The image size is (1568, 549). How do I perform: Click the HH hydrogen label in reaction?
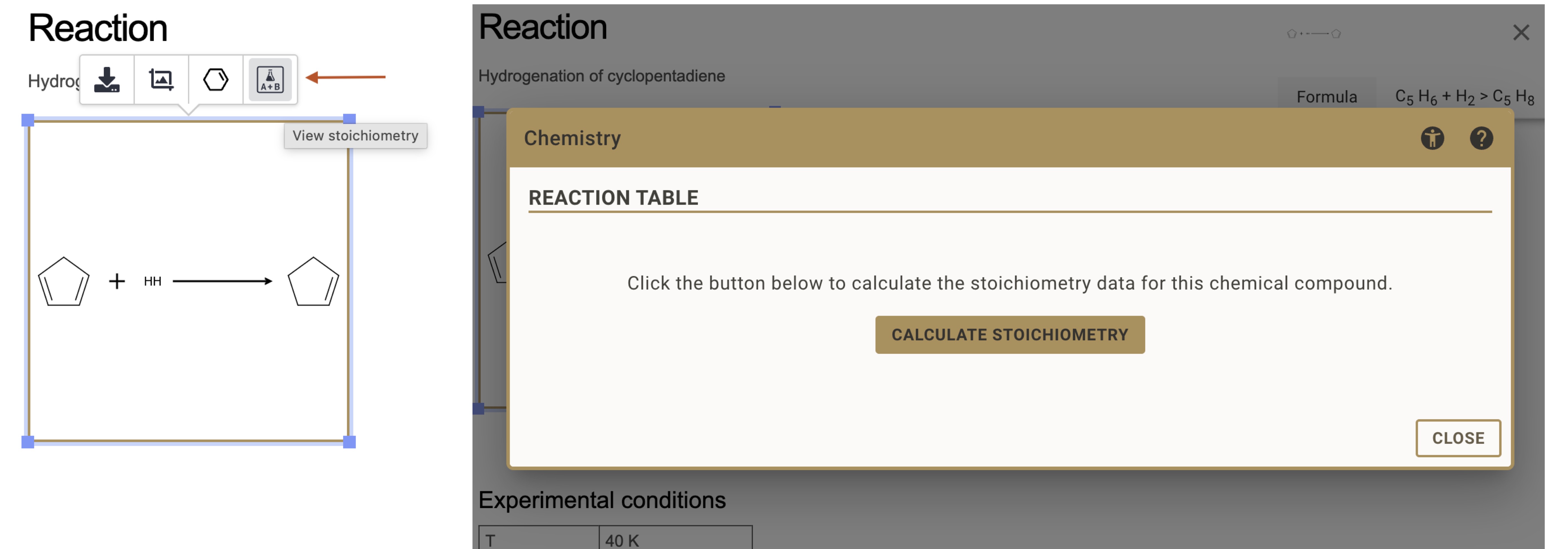tap(152, 281)
